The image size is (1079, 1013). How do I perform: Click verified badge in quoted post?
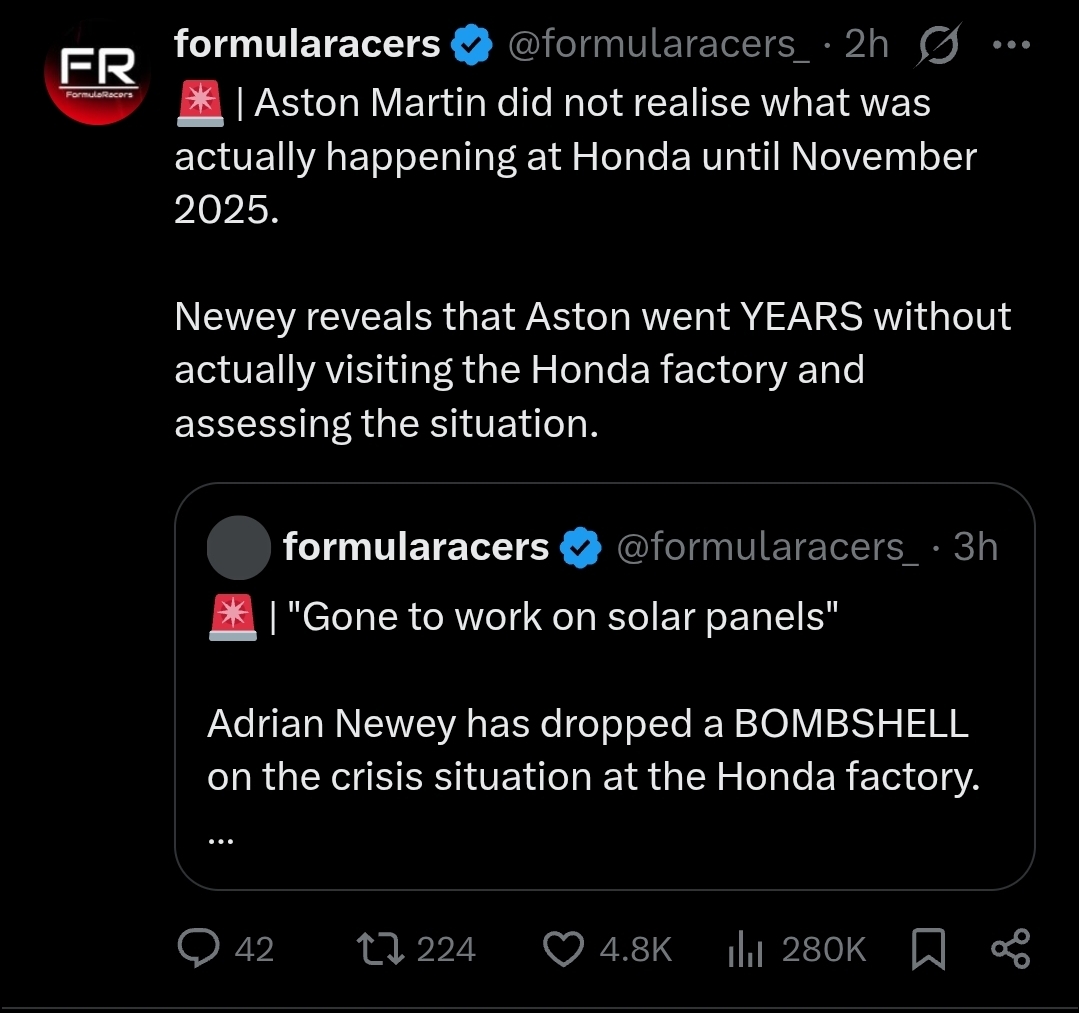[581, 547]
